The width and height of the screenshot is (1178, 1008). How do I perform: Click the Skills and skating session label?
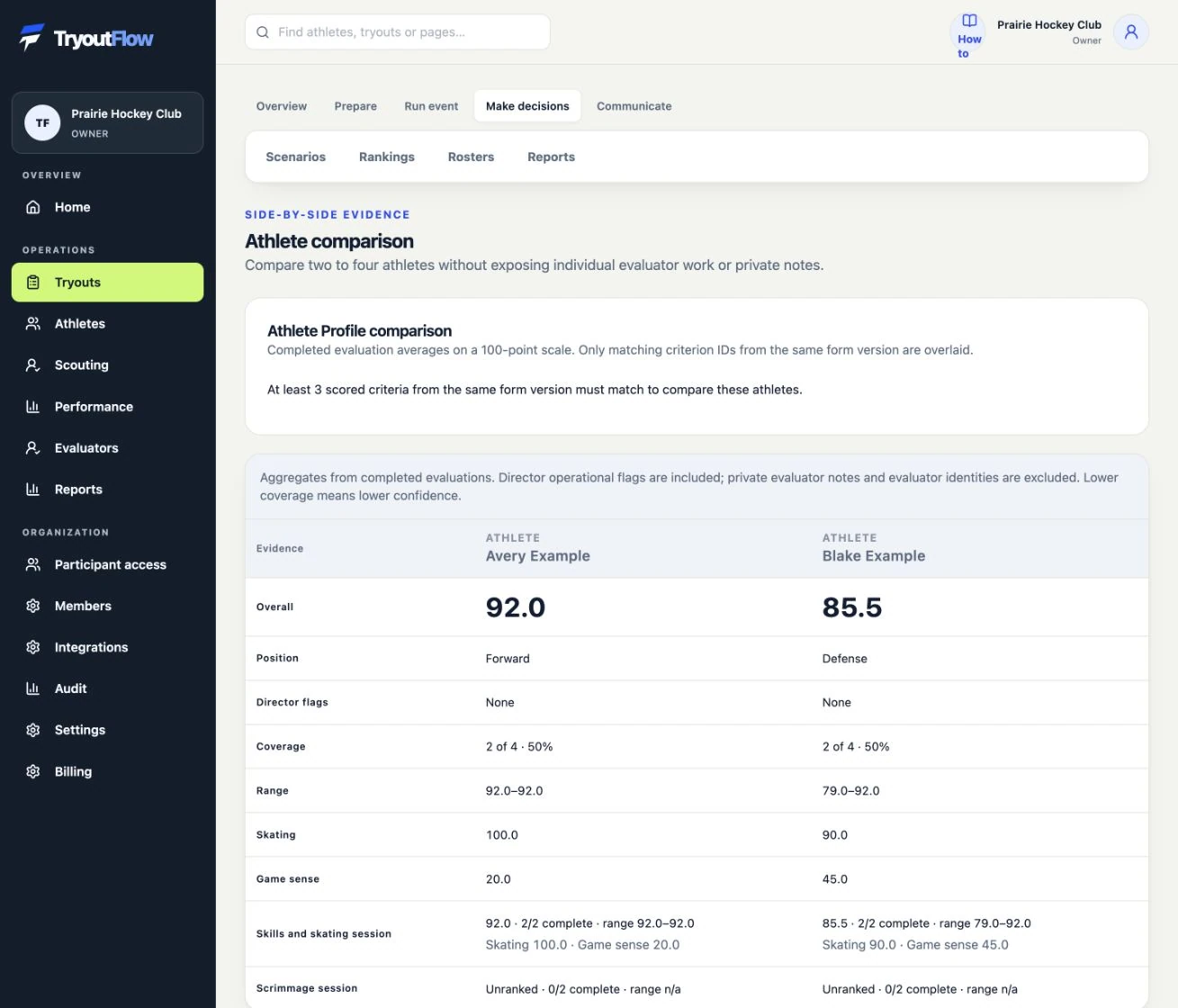click(x=324, y=934)
